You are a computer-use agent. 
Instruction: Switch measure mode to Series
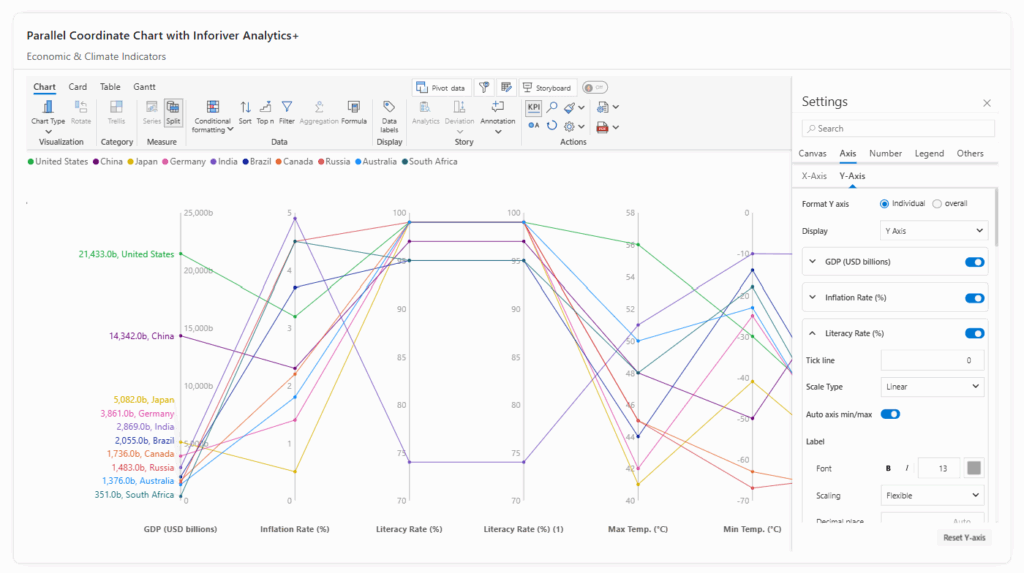point(152,112)
